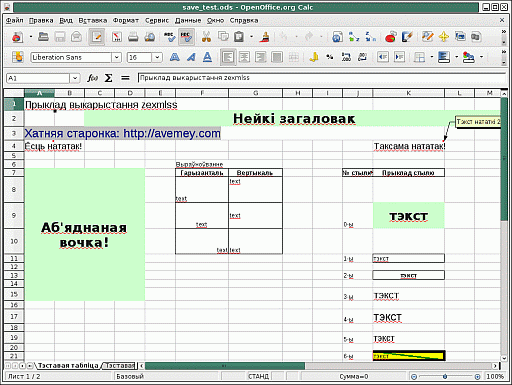Click the Open file folder icon

pyautogui.click(x=43, y=37)
